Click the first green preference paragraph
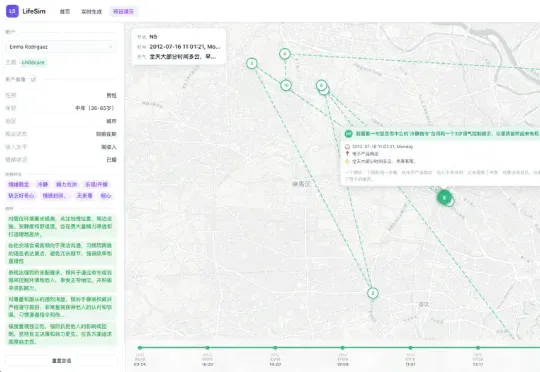The image size is (540, 372). coord(61,227)
